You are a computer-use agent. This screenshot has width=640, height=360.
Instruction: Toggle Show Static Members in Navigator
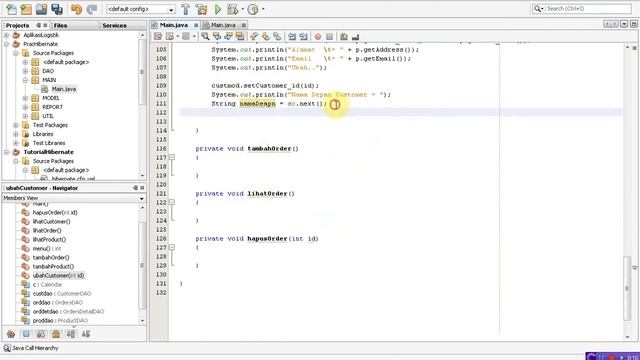41,334
